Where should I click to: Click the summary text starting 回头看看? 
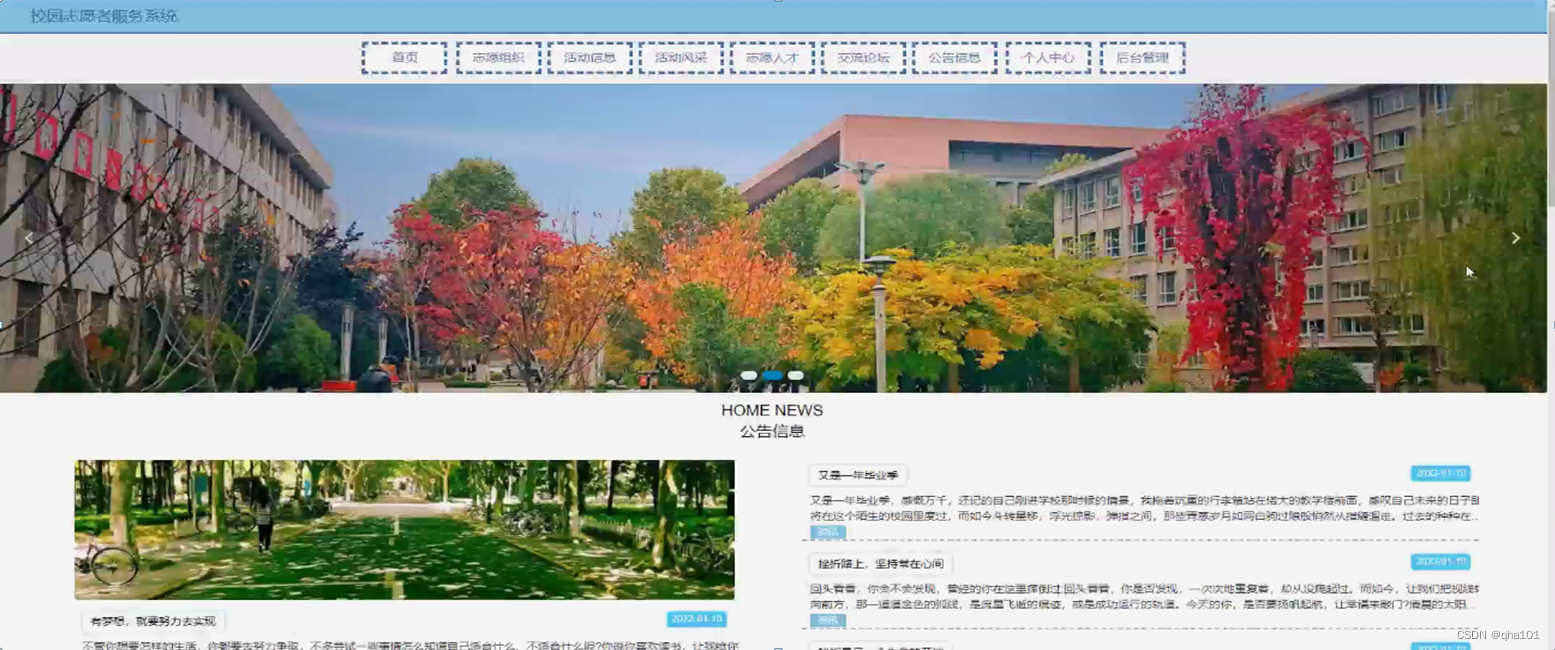click(1144, 596)
